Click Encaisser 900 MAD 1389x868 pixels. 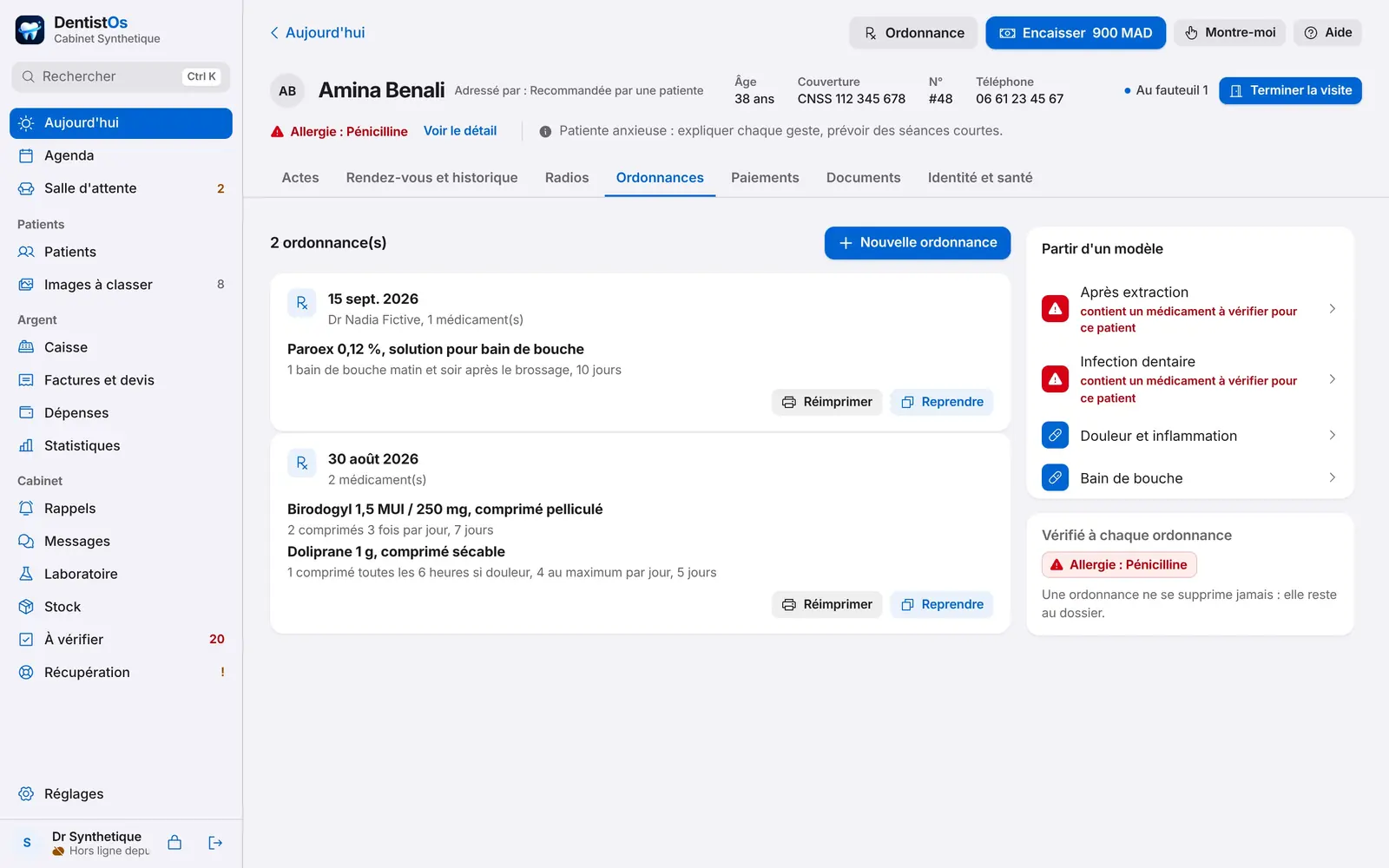click(1076, 33)
